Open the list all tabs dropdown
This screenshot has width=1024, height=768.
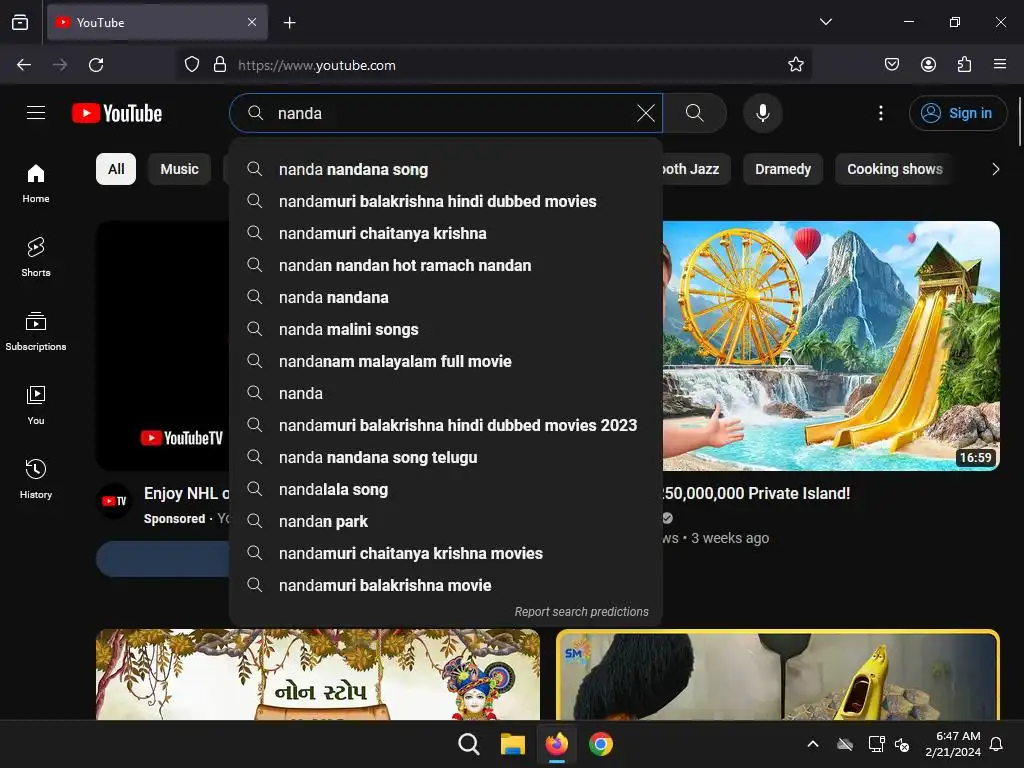(x=825, y=22)
